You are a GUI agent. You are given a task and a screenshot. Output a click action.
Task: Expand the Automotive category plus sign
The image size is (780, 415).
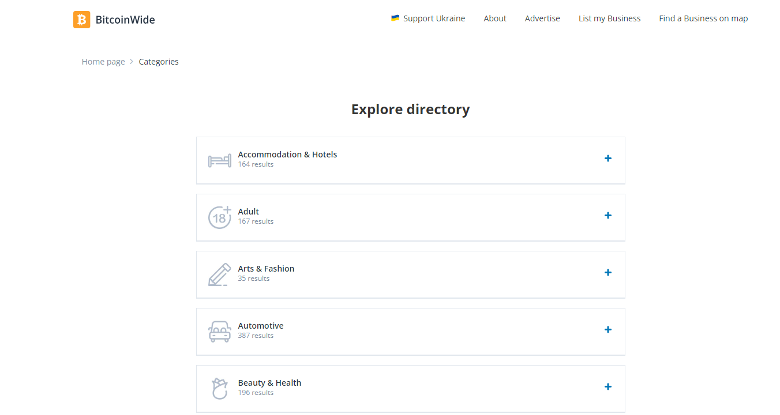(x=607, y=330)
